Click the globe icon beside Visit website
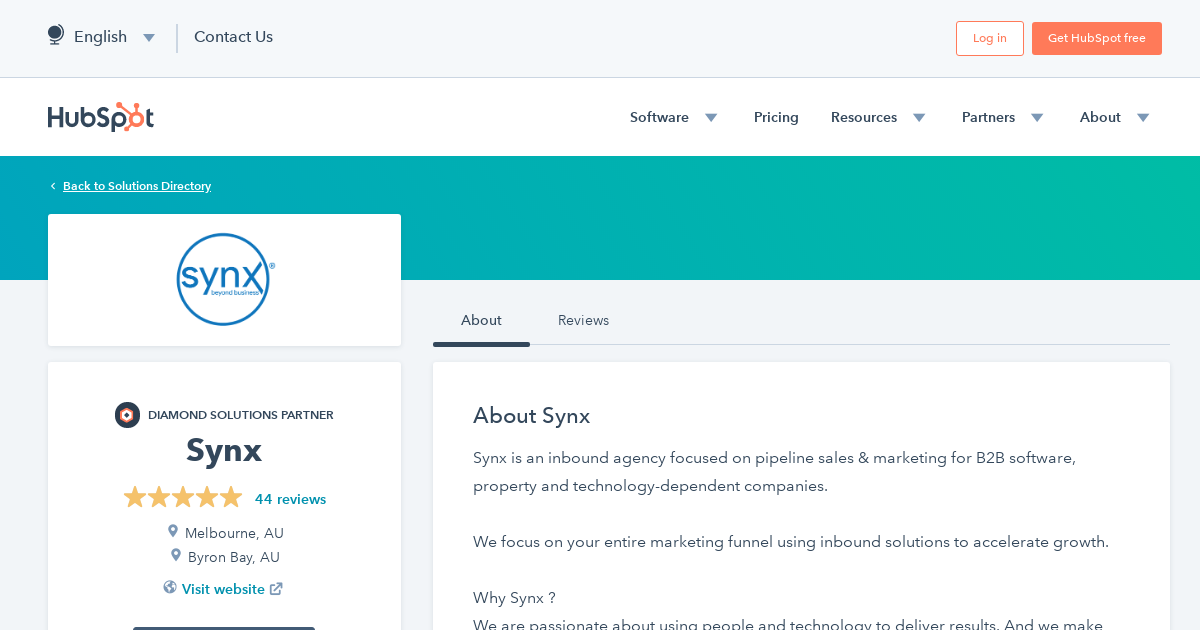The image size is (1200, 630). (169, 588)
